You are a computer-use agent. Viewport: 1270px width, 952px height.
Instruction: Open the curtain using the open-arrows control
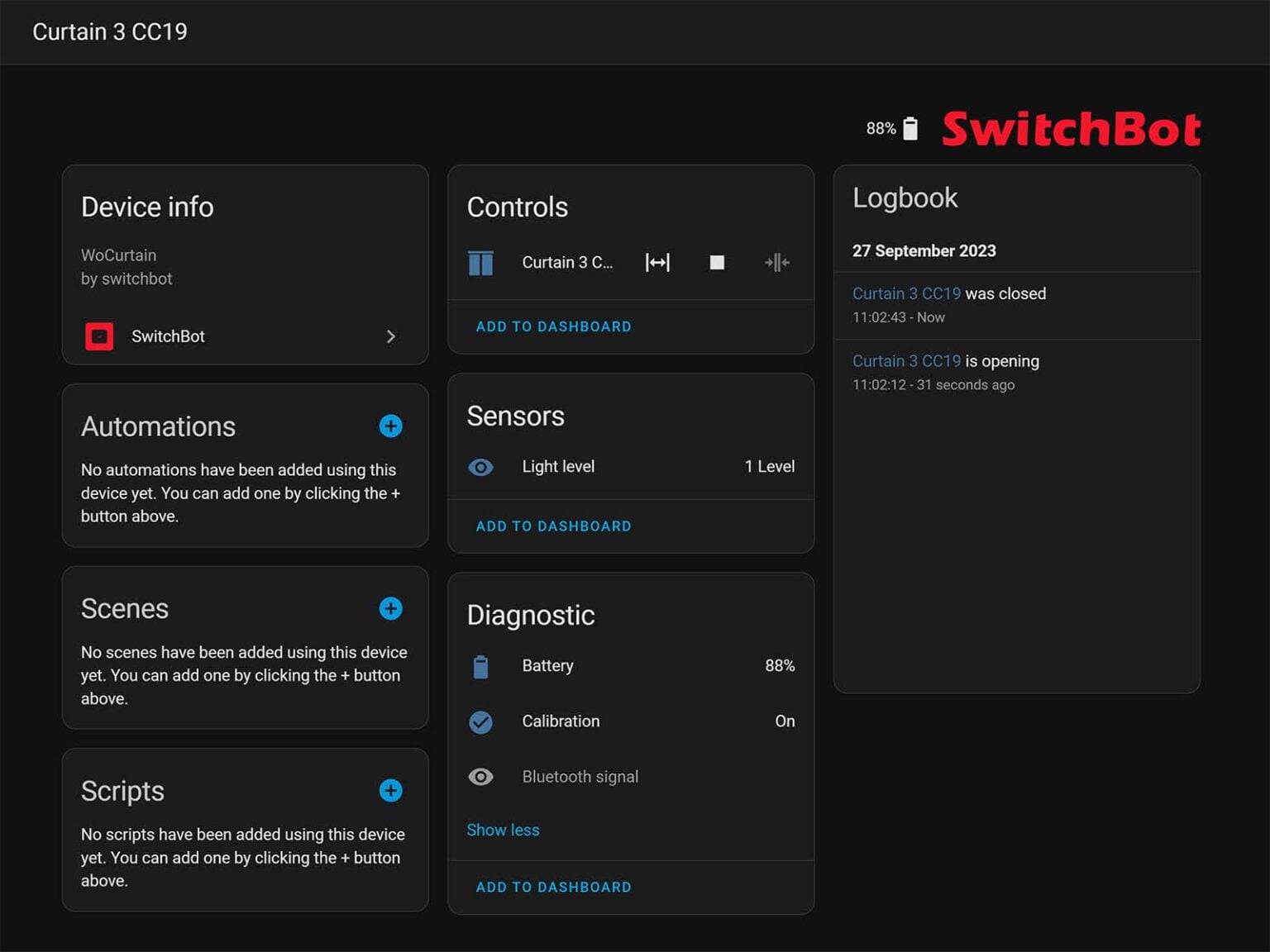pos(656,262)
